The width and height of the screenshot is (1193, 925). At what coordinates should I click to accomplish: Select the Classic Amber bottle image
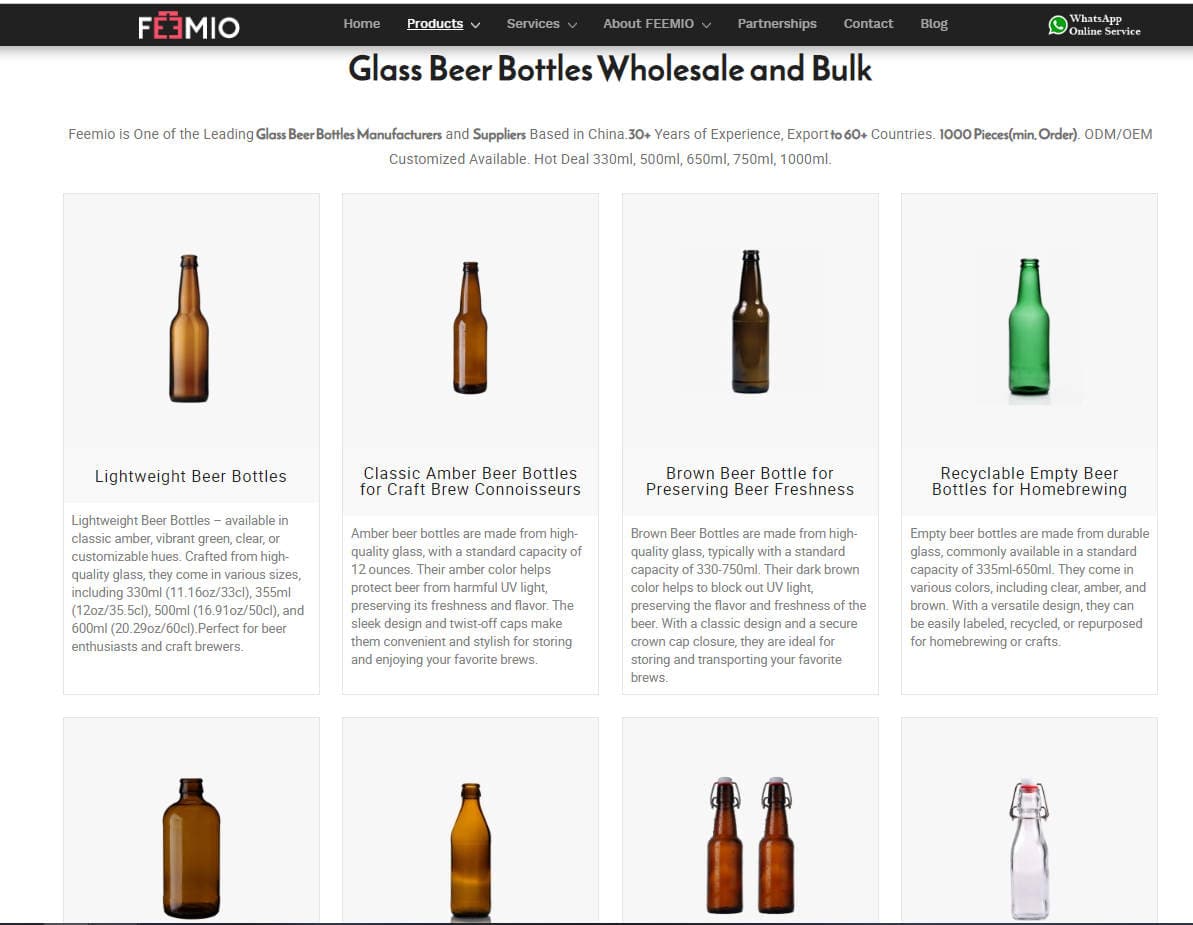tap(470, 328)
